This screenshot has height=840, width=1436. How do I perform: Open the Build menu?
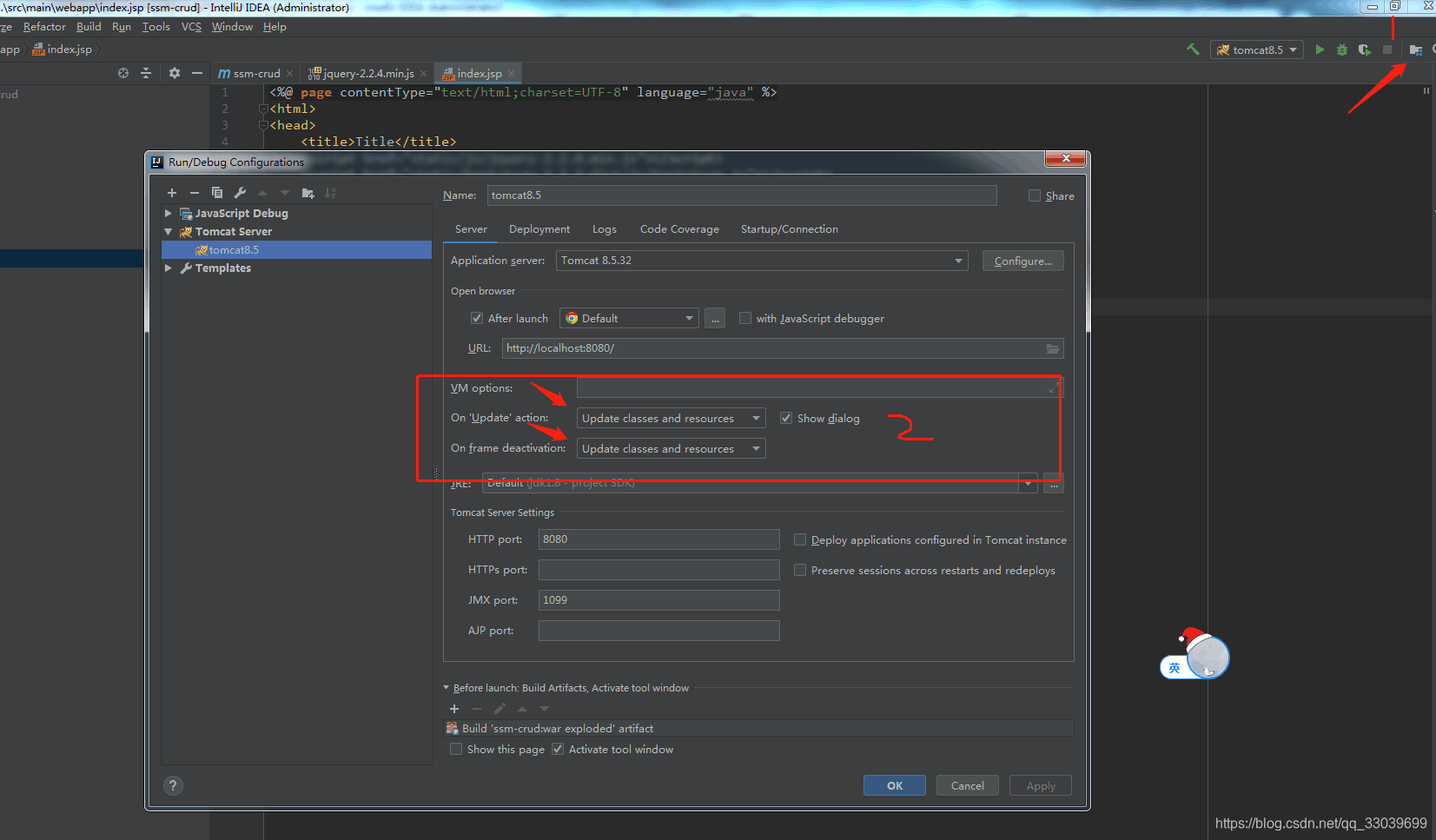tap(89, 27)
